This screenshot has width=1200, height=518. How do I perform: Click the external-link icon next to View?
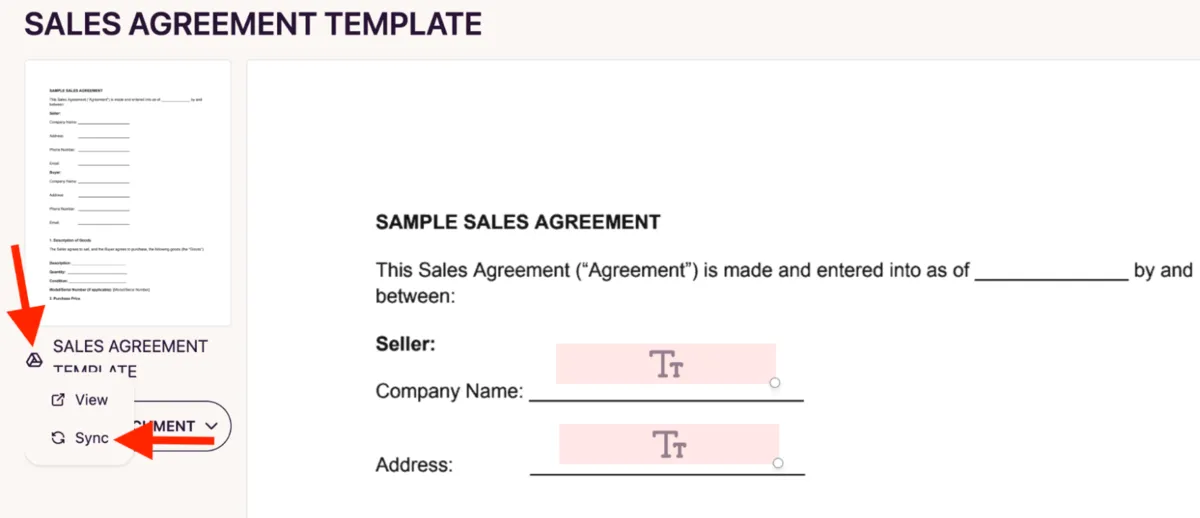(58, 400)
